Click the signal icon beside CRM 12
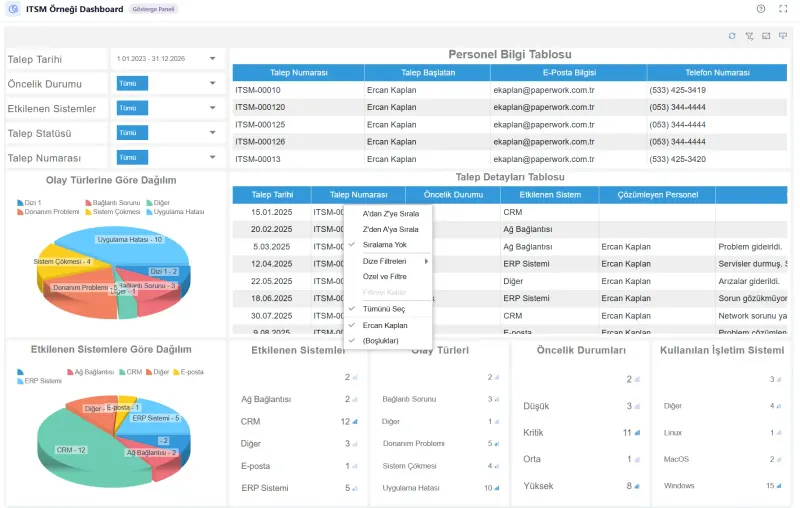Image resolution: width=800 pixels, height=508 pixels. point(355,421)
